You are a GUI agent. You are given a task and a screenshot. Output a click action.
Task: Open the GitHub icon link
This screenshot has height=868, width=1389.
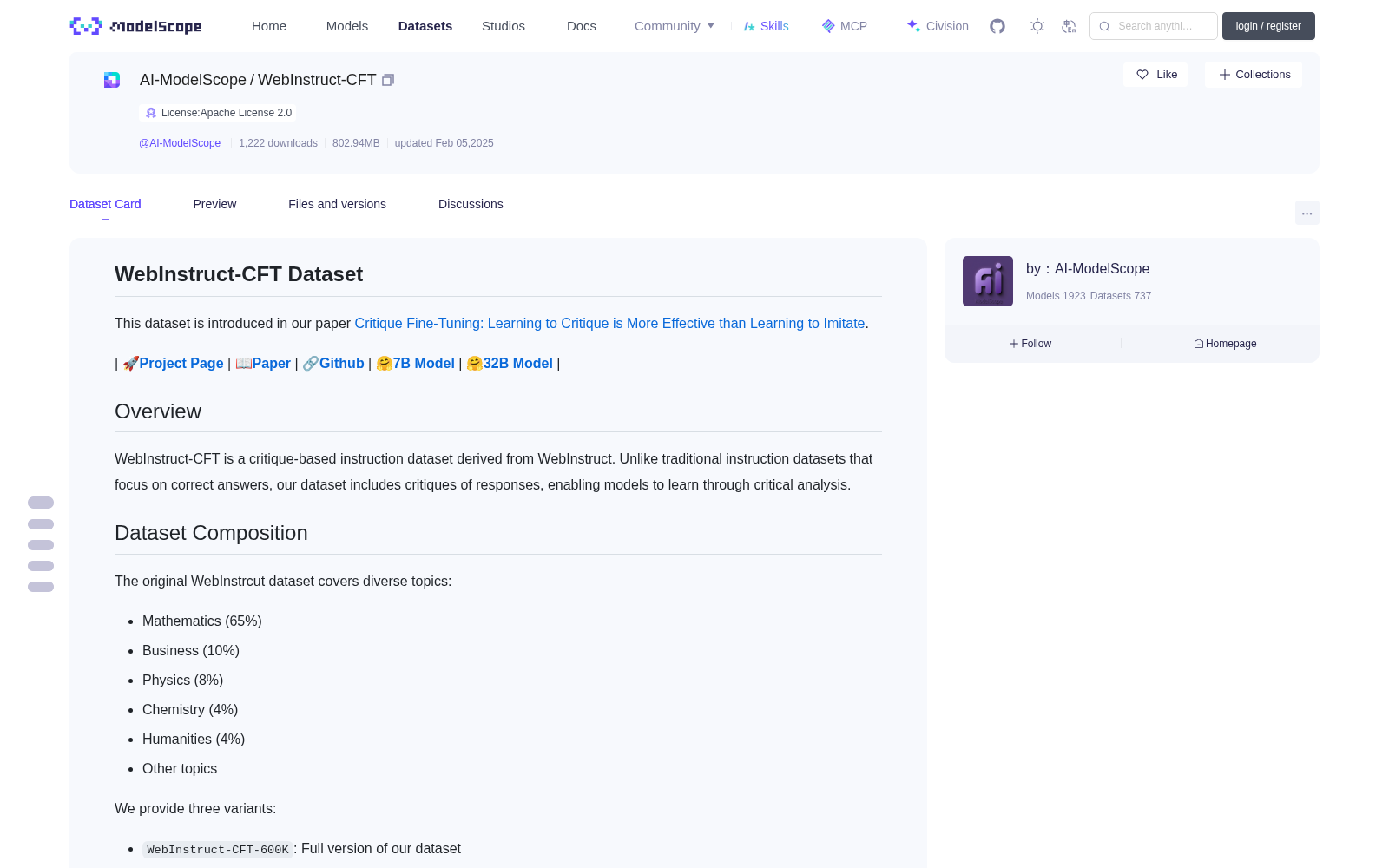coord(997,26)
